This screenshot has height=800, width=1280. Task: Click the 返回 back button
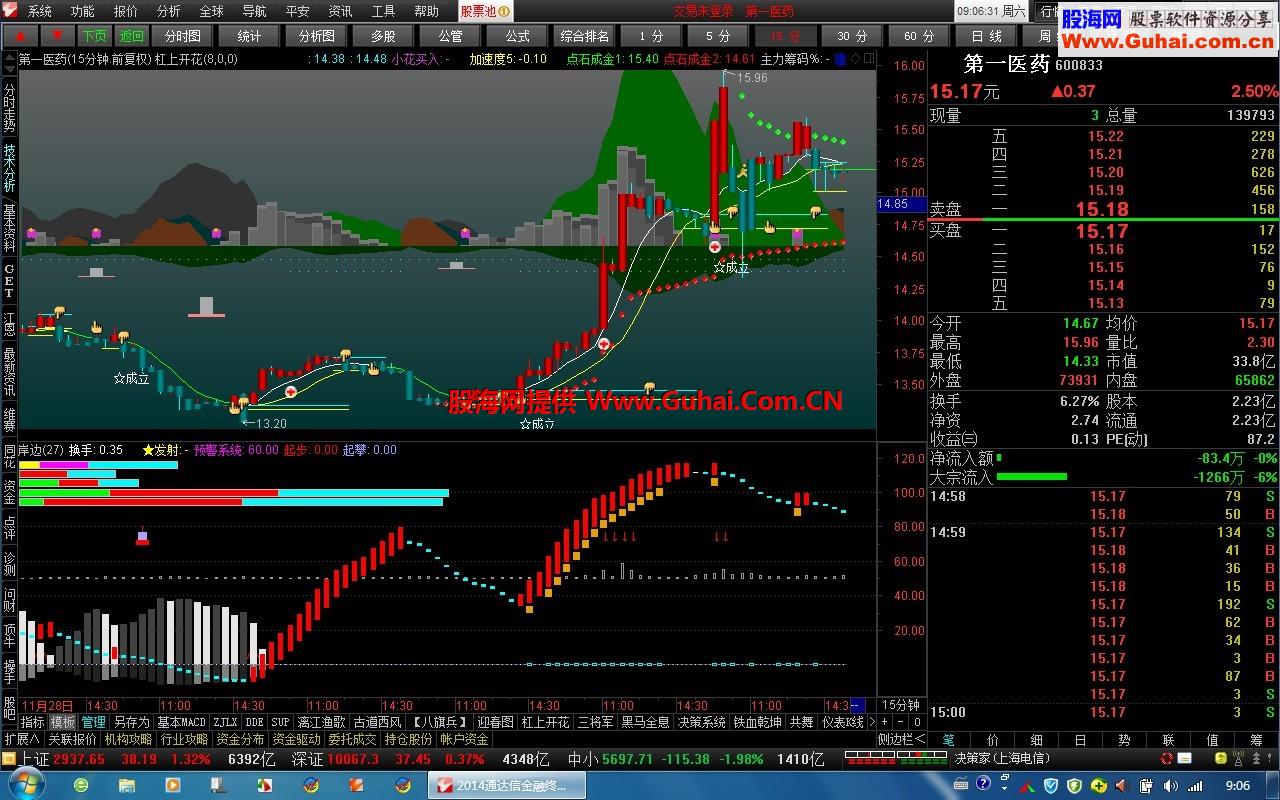[x=131, y=35]
